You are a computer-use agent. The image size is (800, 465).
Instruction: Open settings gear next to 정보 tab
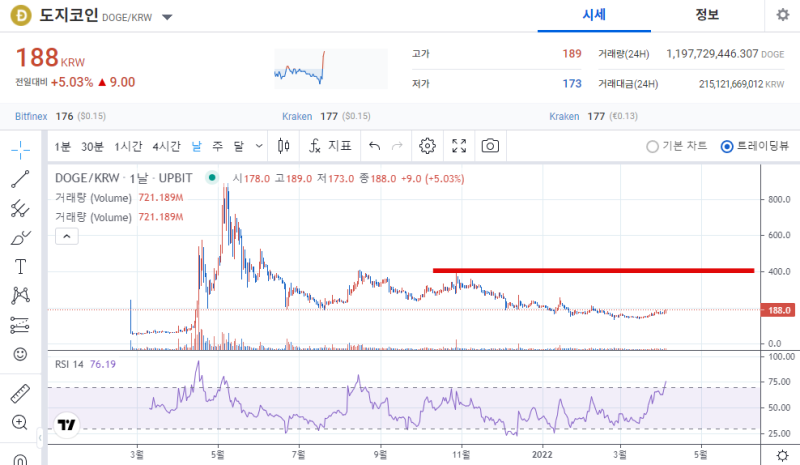point(783,15)
